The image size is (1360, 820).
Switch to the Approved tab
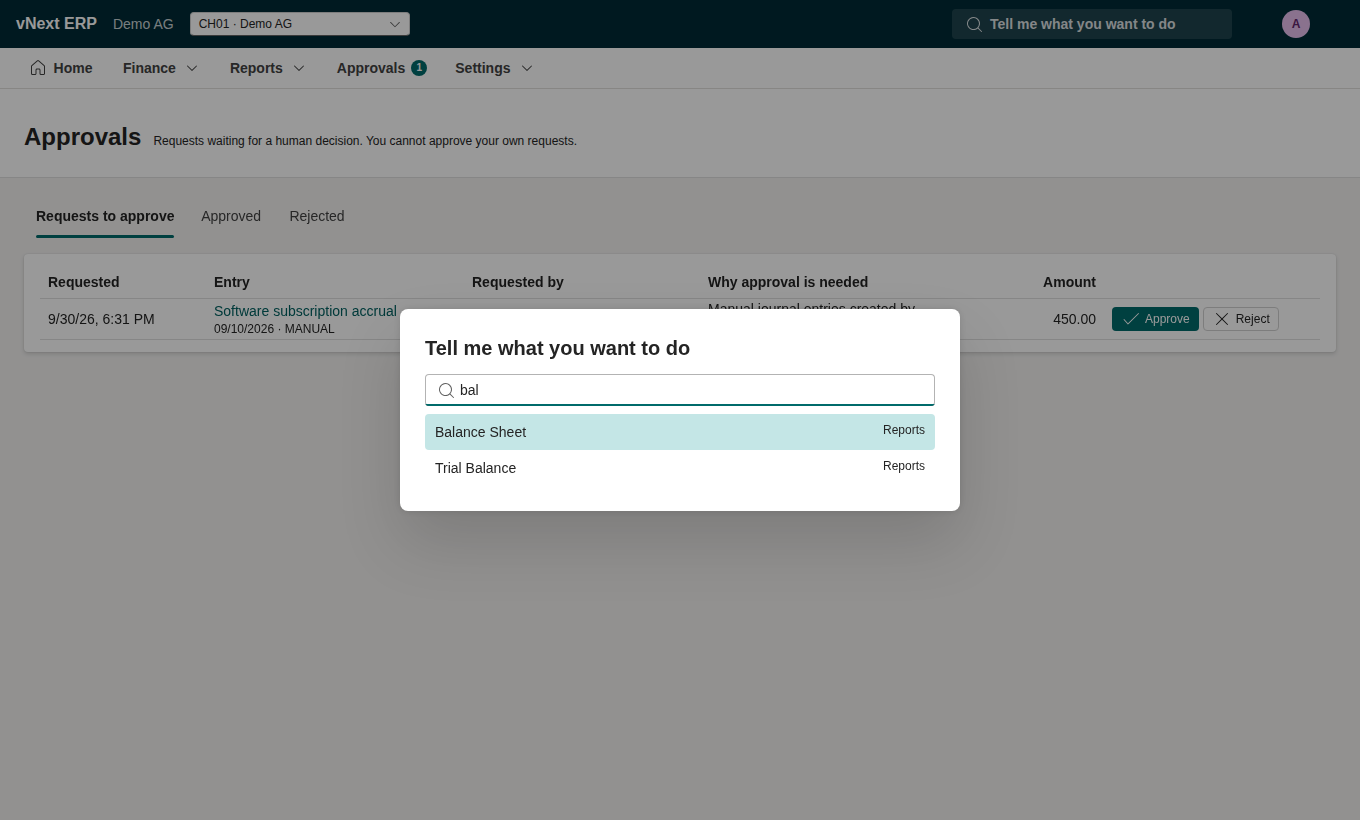tap(231, 216)
